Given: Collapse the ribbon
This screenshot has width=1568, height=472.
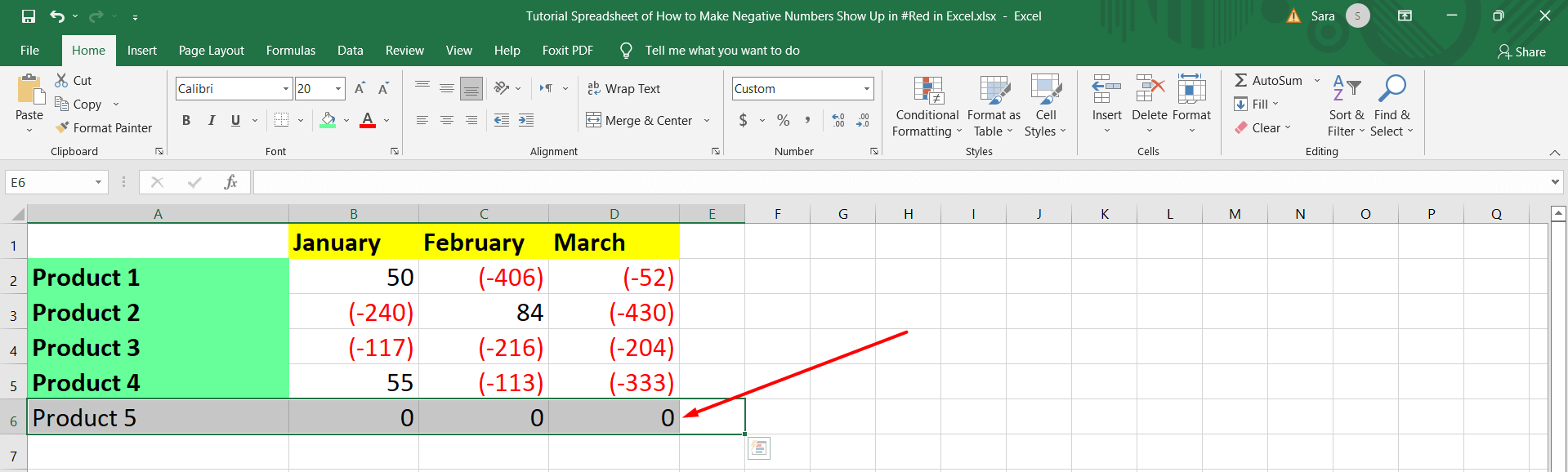Looking at the screenshot, I should (x=1555, y=153).
